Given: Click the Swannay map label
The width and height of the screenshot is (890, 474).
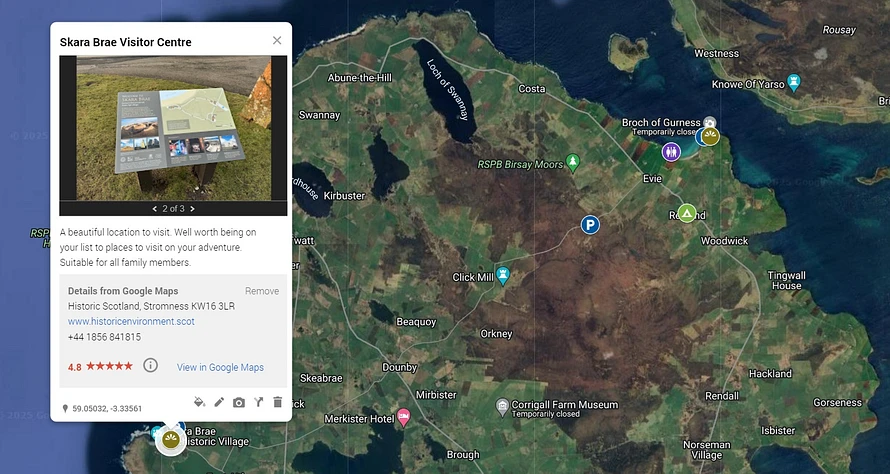Looking at the screenshot, I should click(320, 115).
